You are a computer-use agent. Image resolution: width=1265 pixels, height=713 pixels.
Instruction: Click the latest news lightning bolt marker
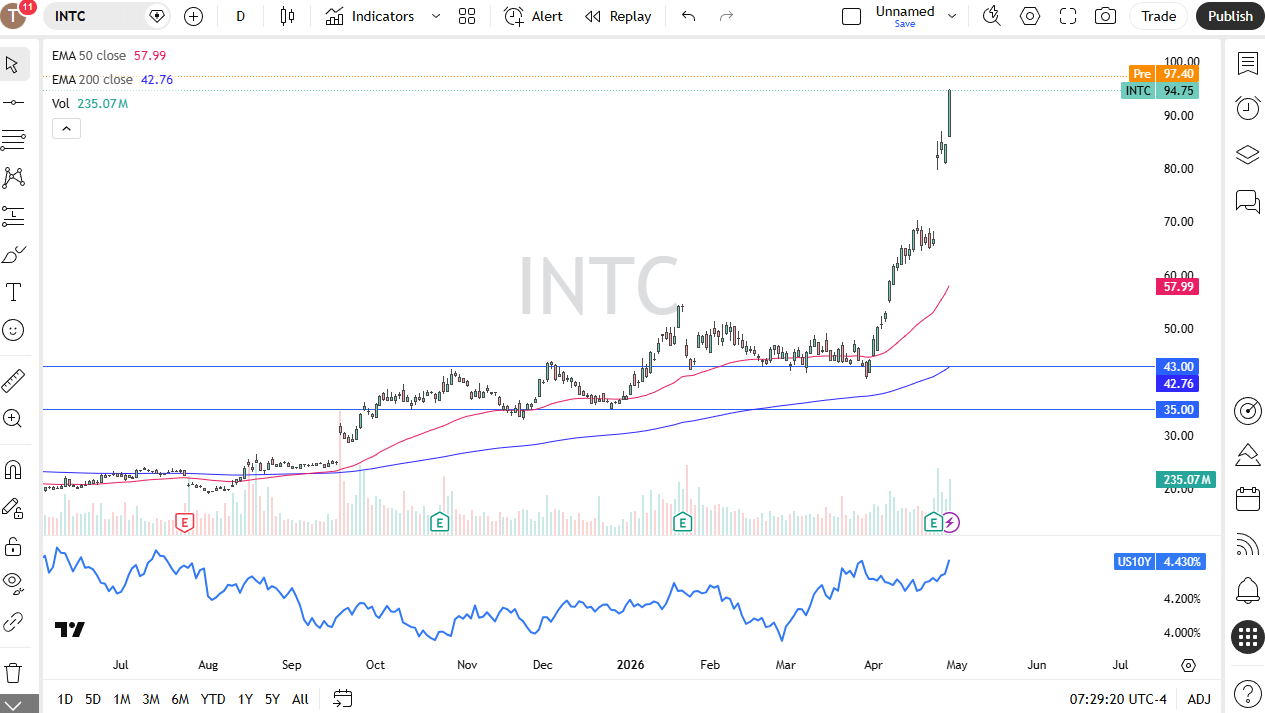click(951, 522)
